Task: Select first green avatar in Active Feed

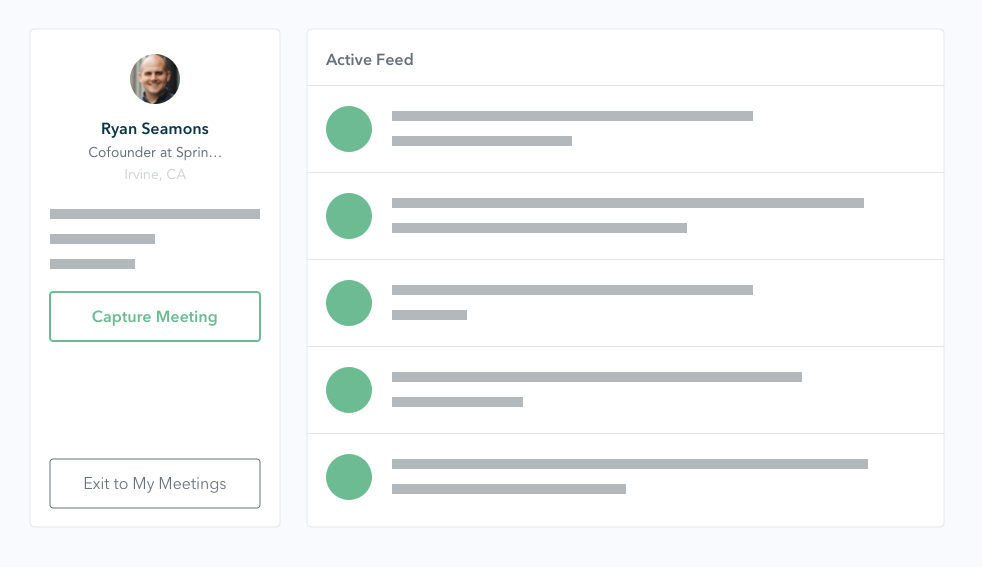Action: (349, 129)
